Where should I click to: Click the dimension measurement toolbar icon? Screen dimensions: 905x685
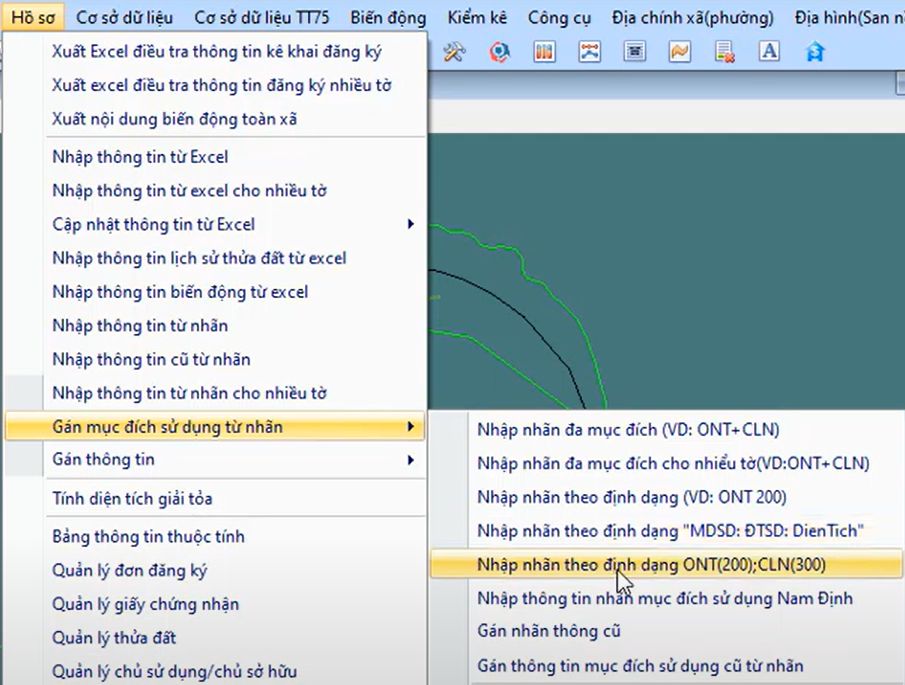coord(589,52)
